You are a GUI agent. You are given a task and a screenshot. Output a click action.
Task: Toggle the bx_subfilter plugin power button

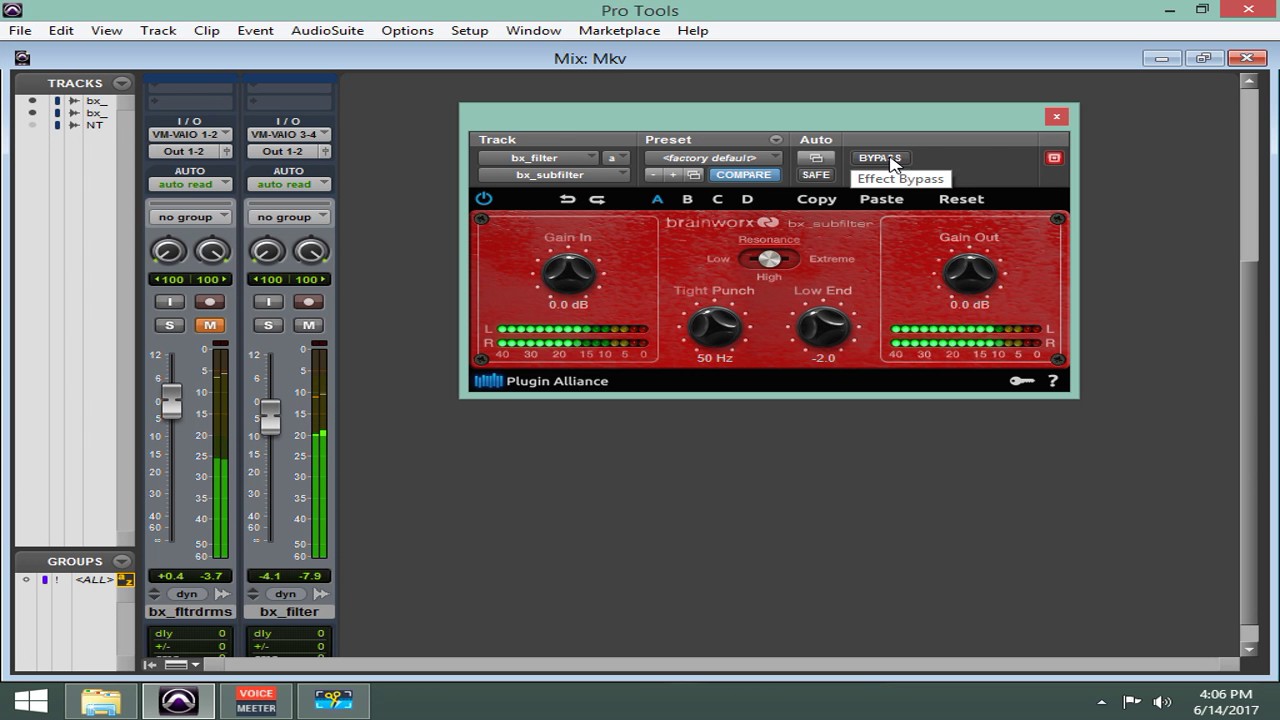click(x=484, y=199)
